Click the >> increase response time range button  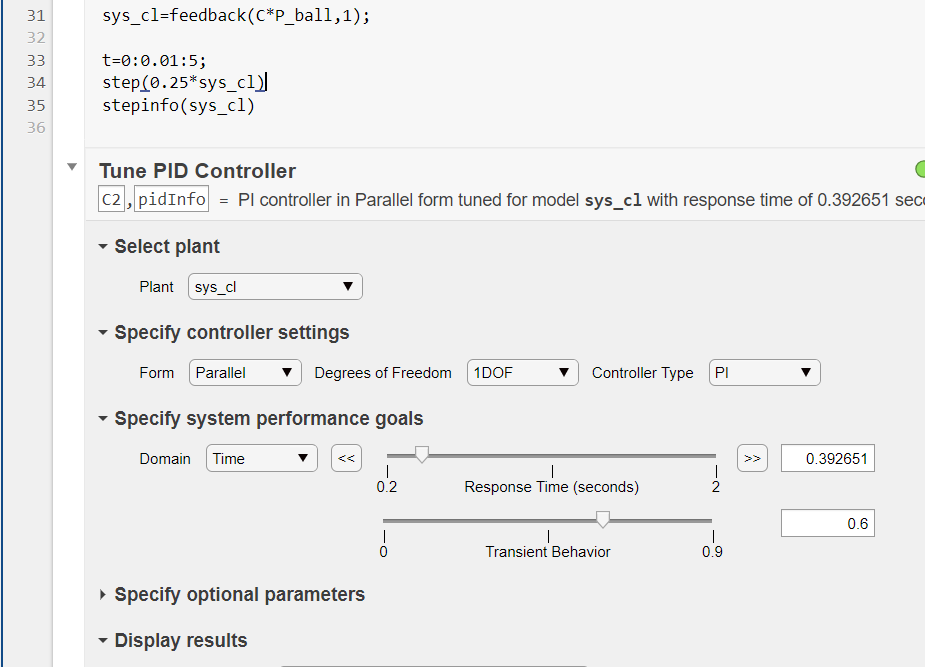(x=752, y=458)
